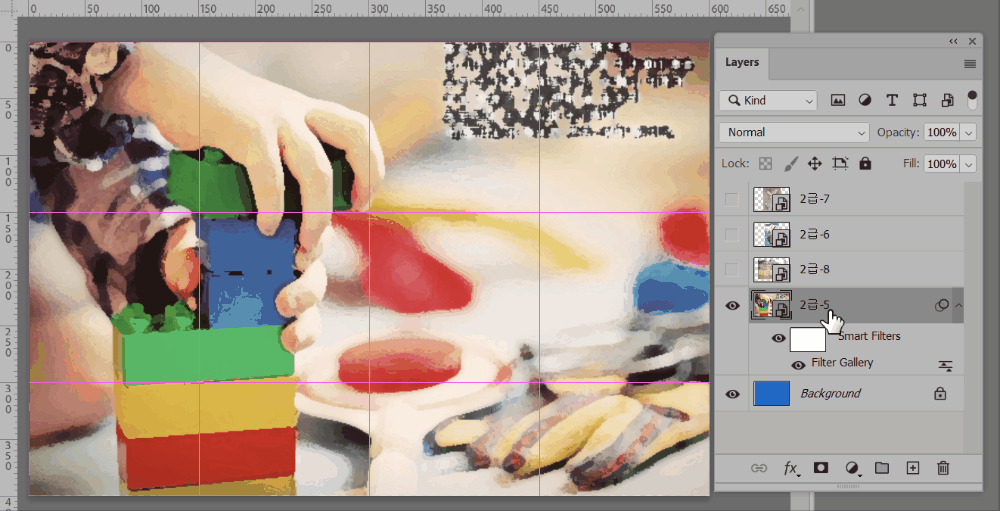Open layer style fx menu
1000x511 pixels.
(791, 469)
